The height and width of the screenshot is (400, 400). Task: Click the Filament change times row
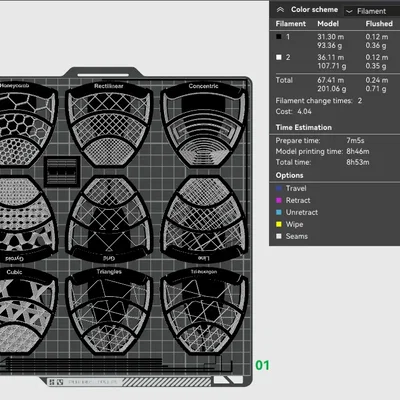click(319, 101)
